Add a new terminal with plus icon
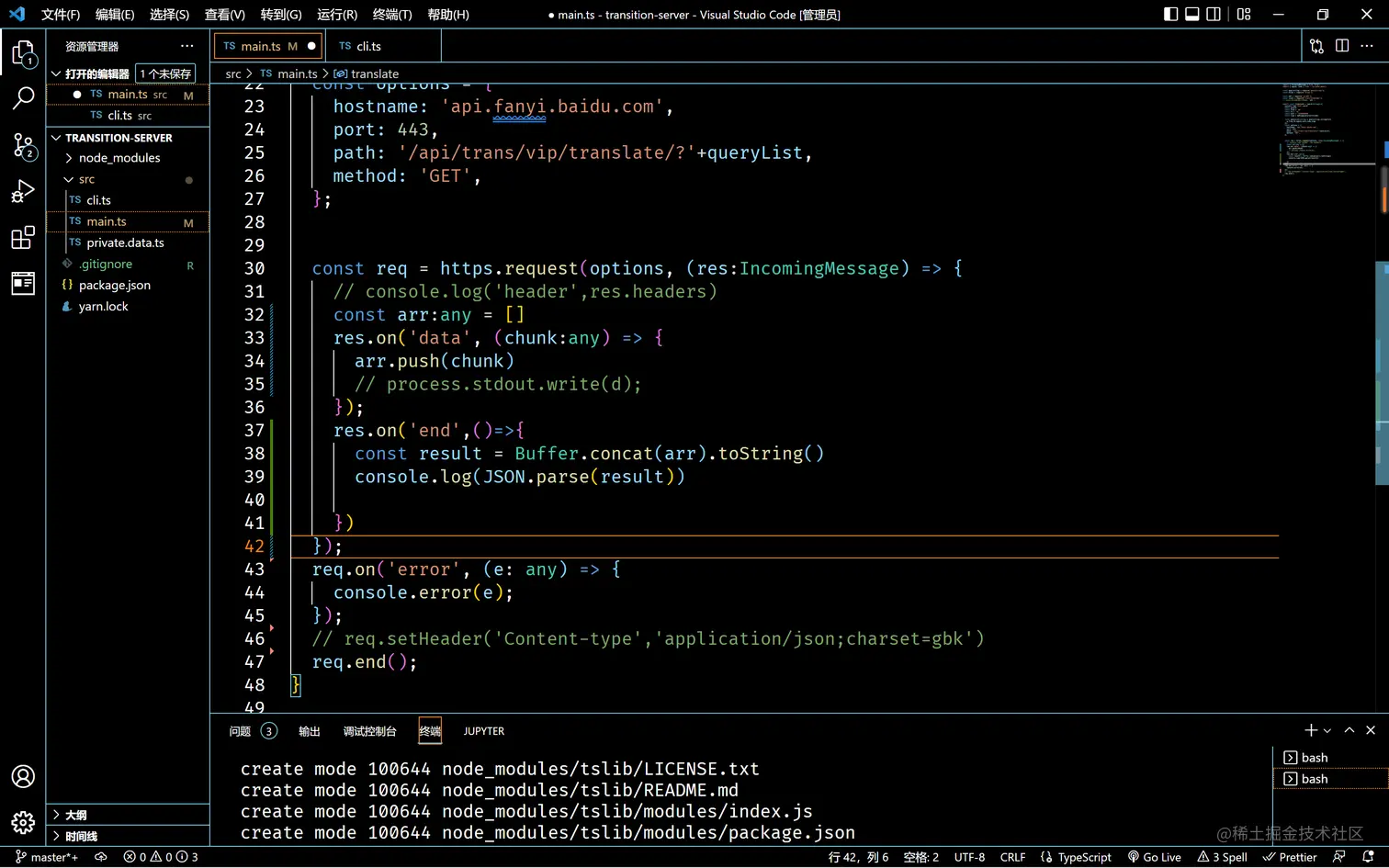This screenshot has width=1389, height=868. [x=1311, y=730]
